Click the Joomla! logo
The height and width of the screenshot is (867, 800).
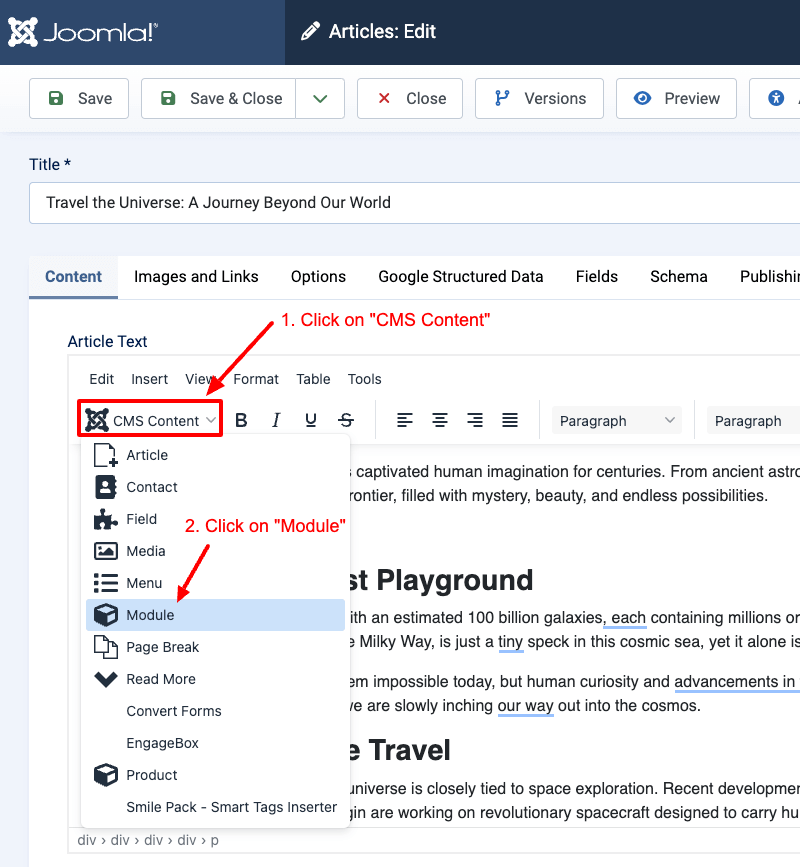[83, 32]
